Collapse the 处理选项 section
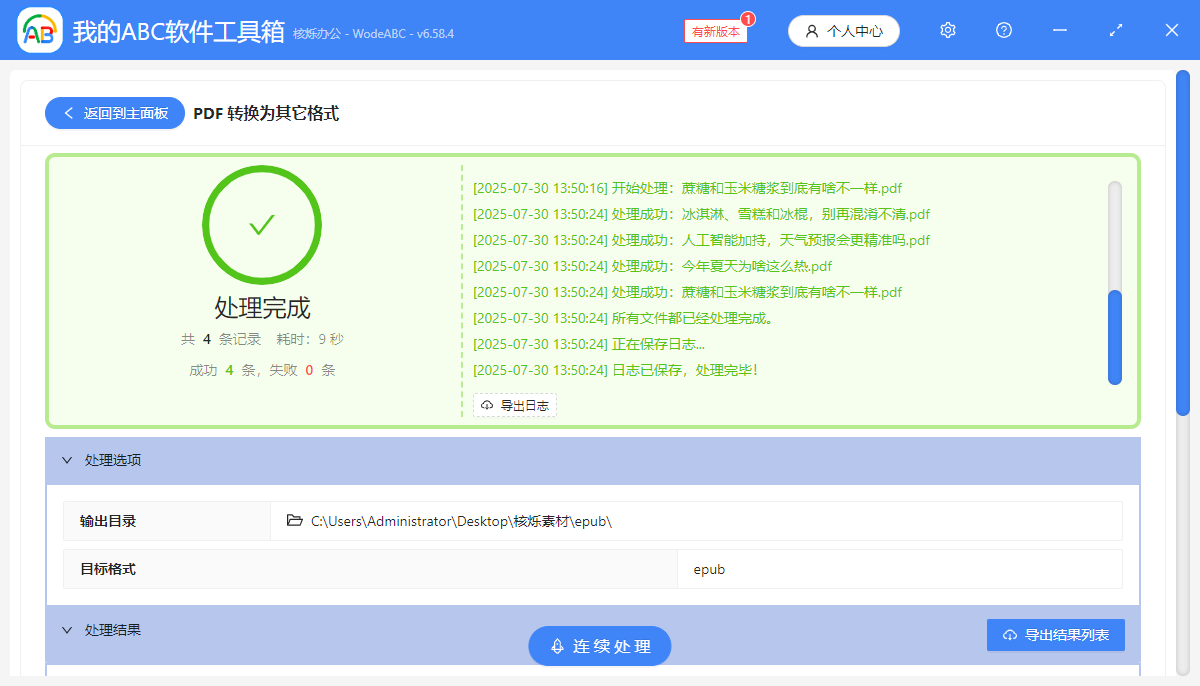 tap(66, 460)
